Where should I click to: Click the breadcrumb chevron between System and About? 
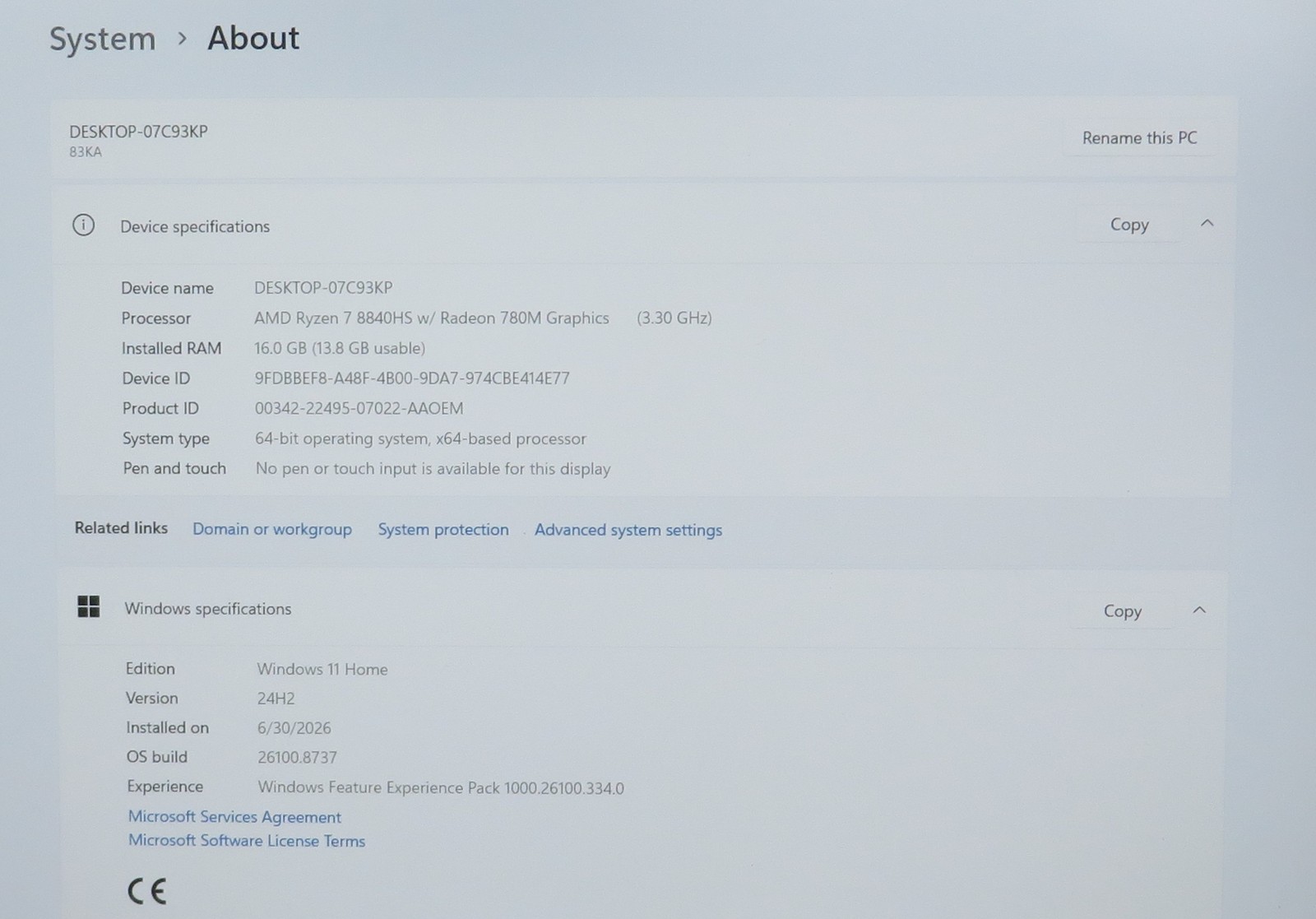pos(183,38)
